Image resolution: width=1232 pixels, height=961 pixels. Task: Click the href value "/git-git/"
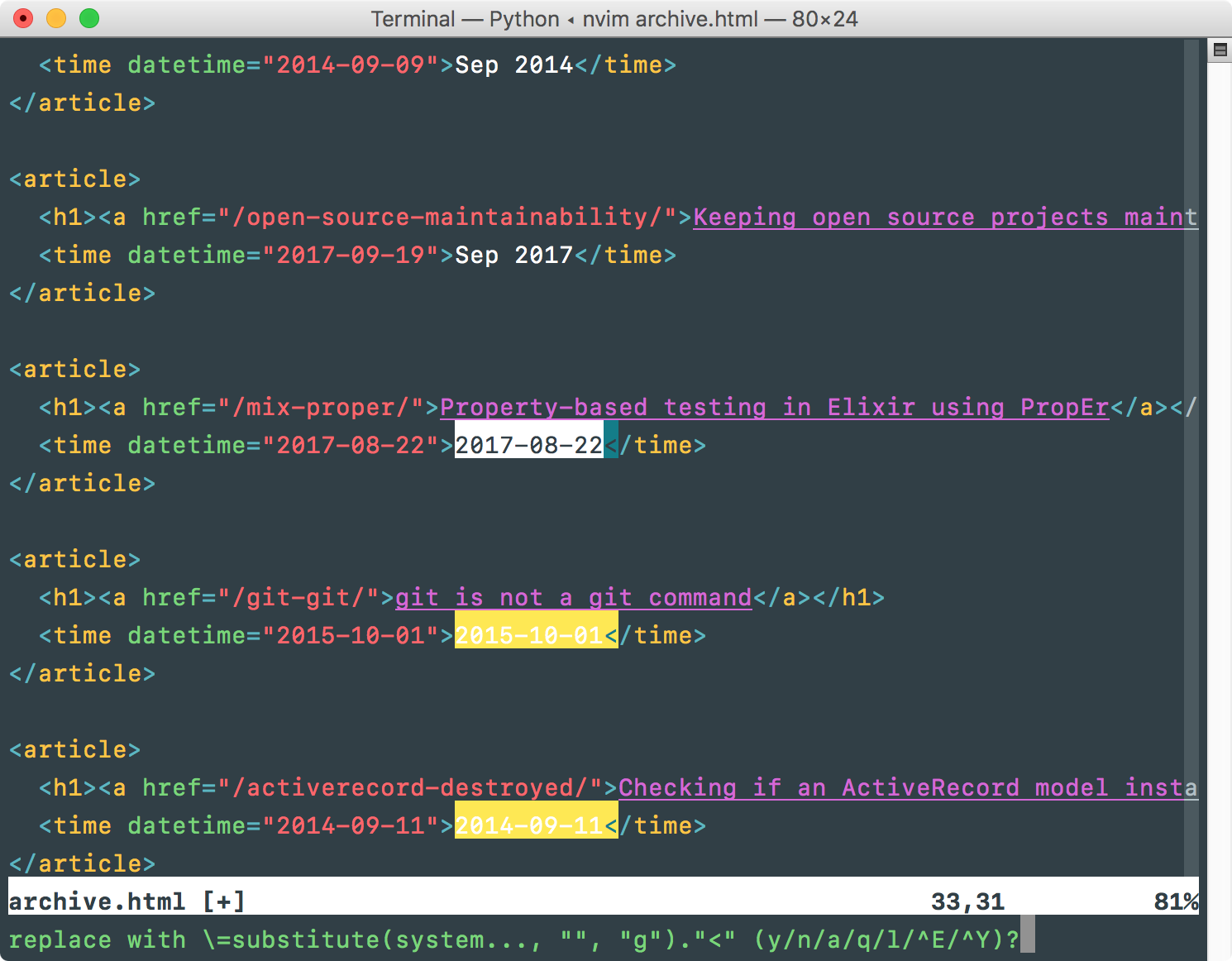click(298, 597)
